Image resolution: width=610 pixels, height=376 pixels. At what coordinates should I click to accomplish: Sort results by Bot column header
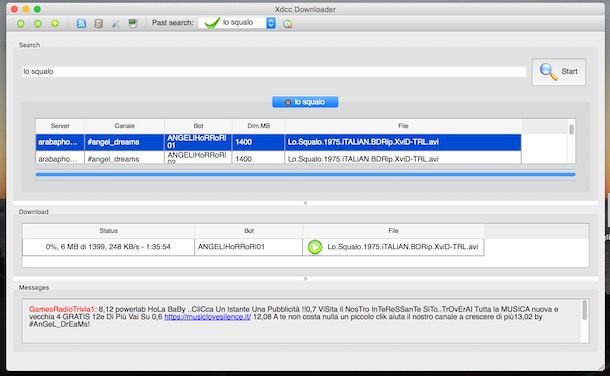(198, 126)
